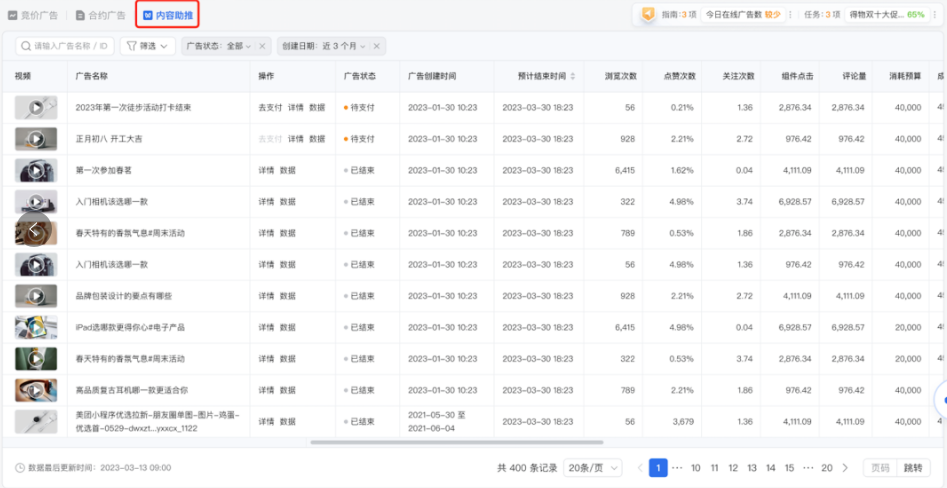
Task: Click ad name 高品质复古耳机哪一款更适合你
Action: [132, 390]
